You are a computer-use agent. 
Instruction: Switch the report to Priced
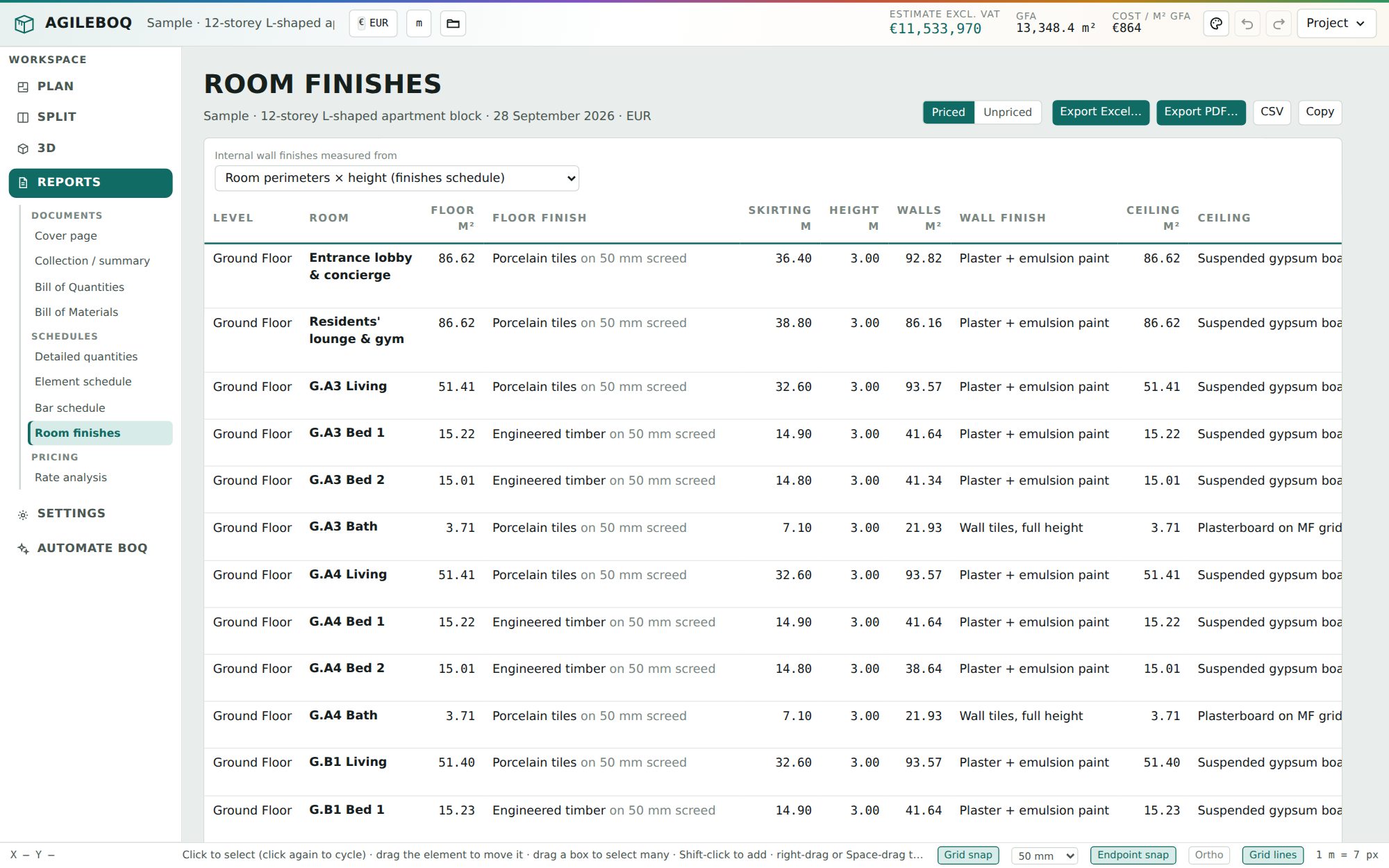948,112
